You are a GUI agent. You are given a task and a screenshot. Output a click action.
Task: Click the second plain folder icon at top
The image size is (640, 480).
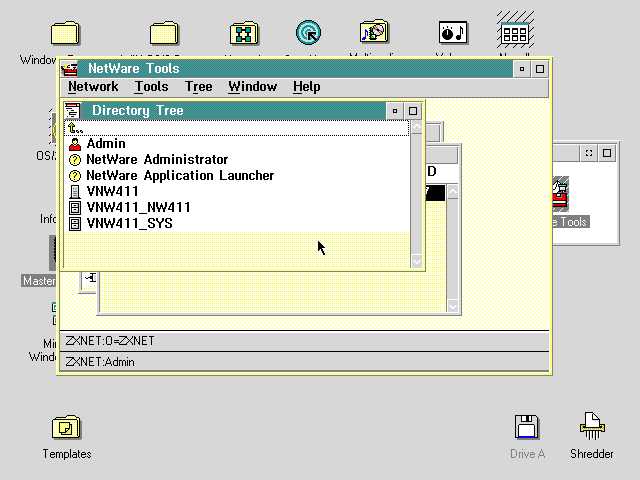coord(164,33)
